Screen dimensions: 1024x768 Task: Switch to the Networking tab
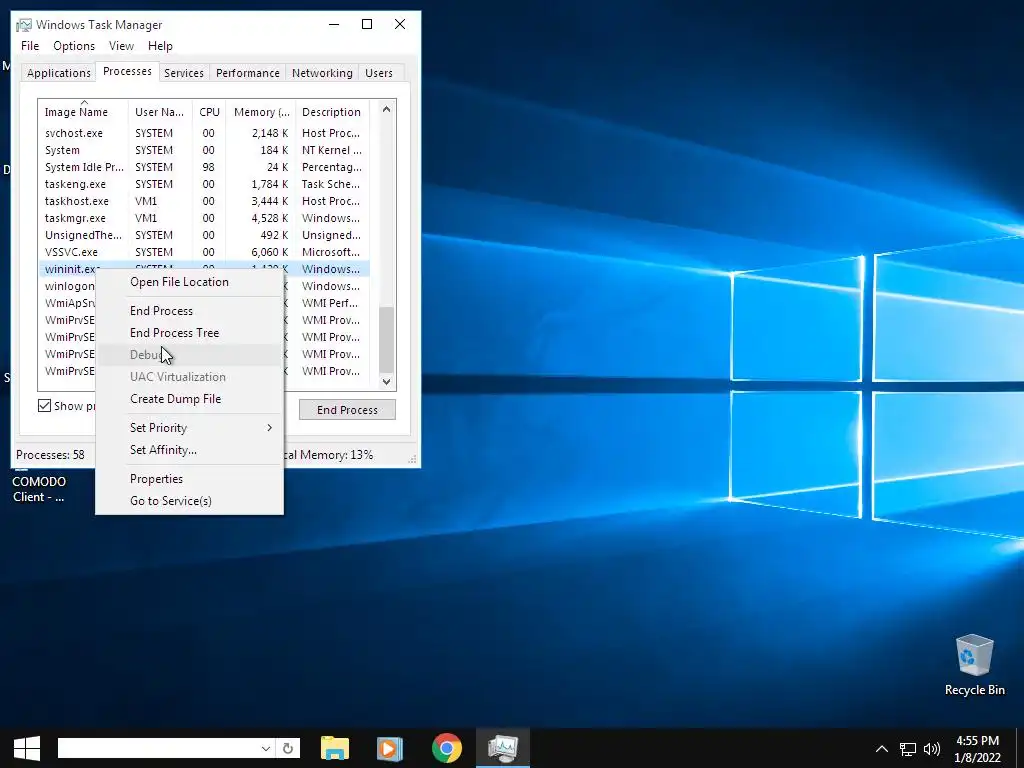tap(322, 72)
